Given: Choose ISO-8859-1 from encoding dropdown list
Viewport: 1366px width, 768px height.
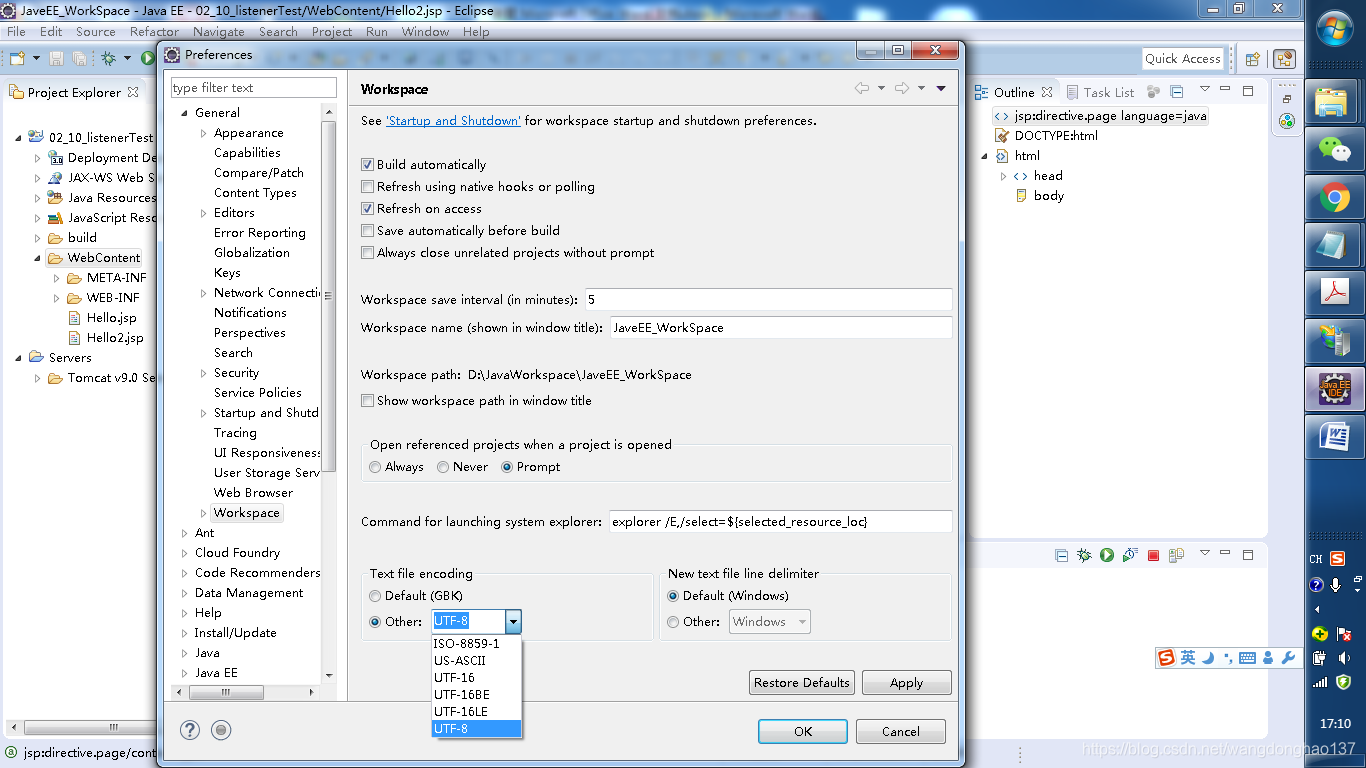Looking at the screenshot, I should [477, 644].
